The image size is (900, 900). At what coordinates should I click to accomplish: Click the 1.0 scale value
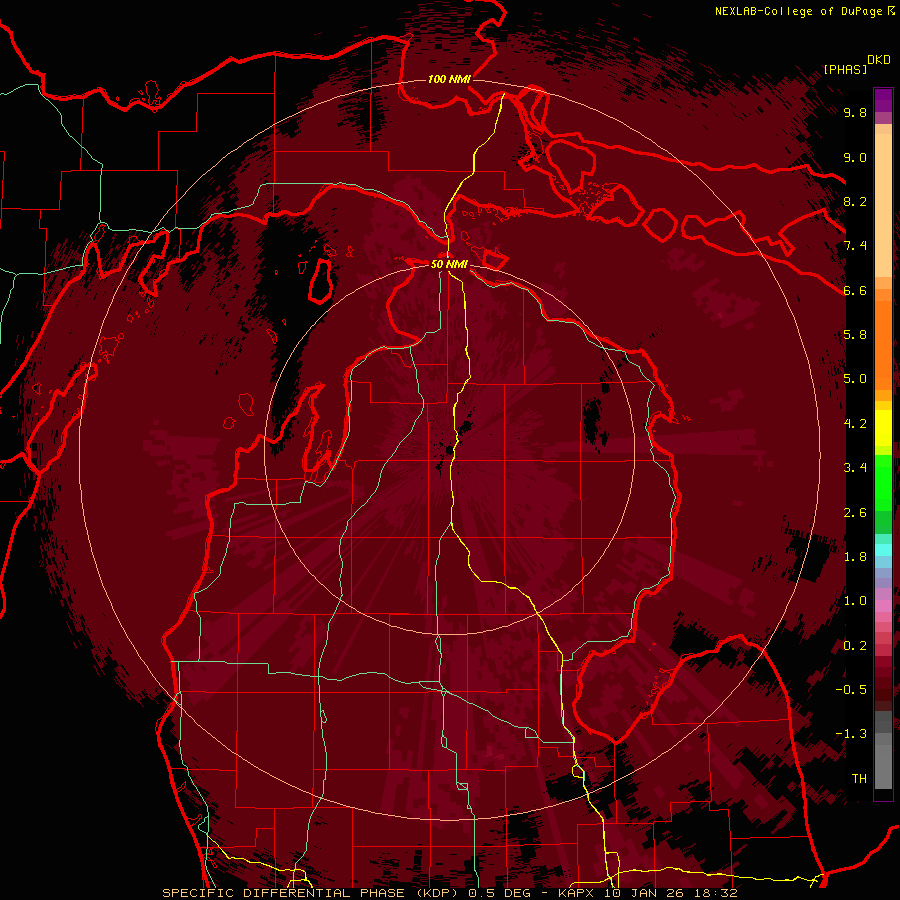click(x=855, y=601)
